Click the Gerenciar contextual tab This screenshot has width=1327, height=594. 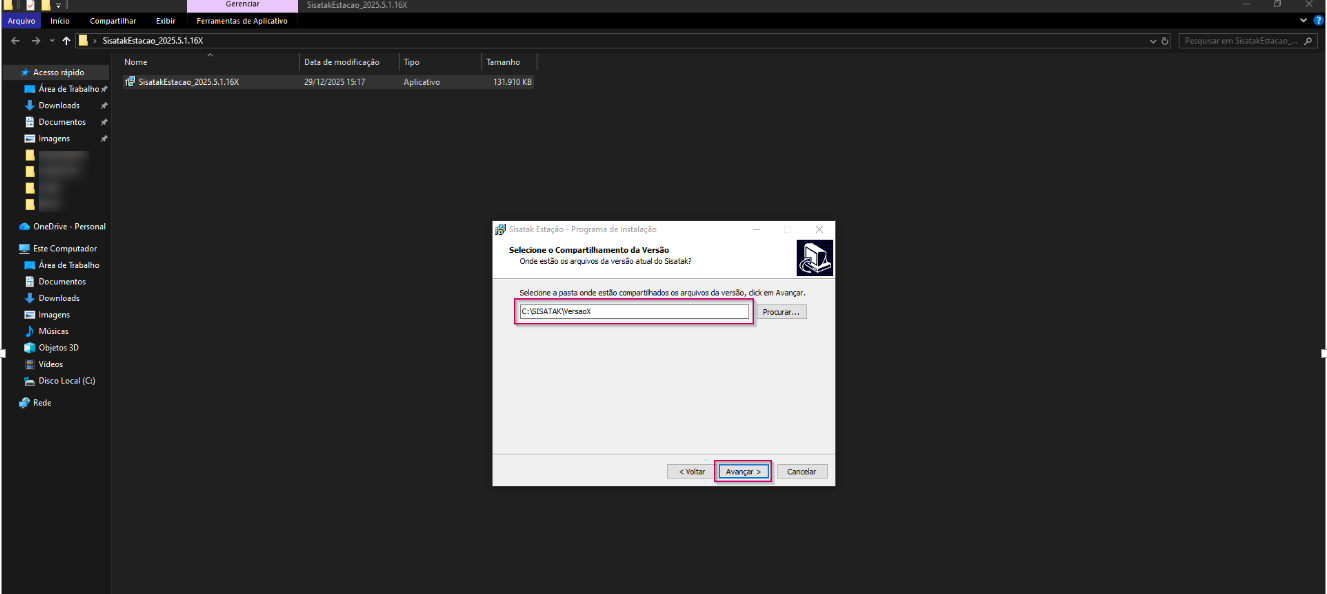click(242, 5)
